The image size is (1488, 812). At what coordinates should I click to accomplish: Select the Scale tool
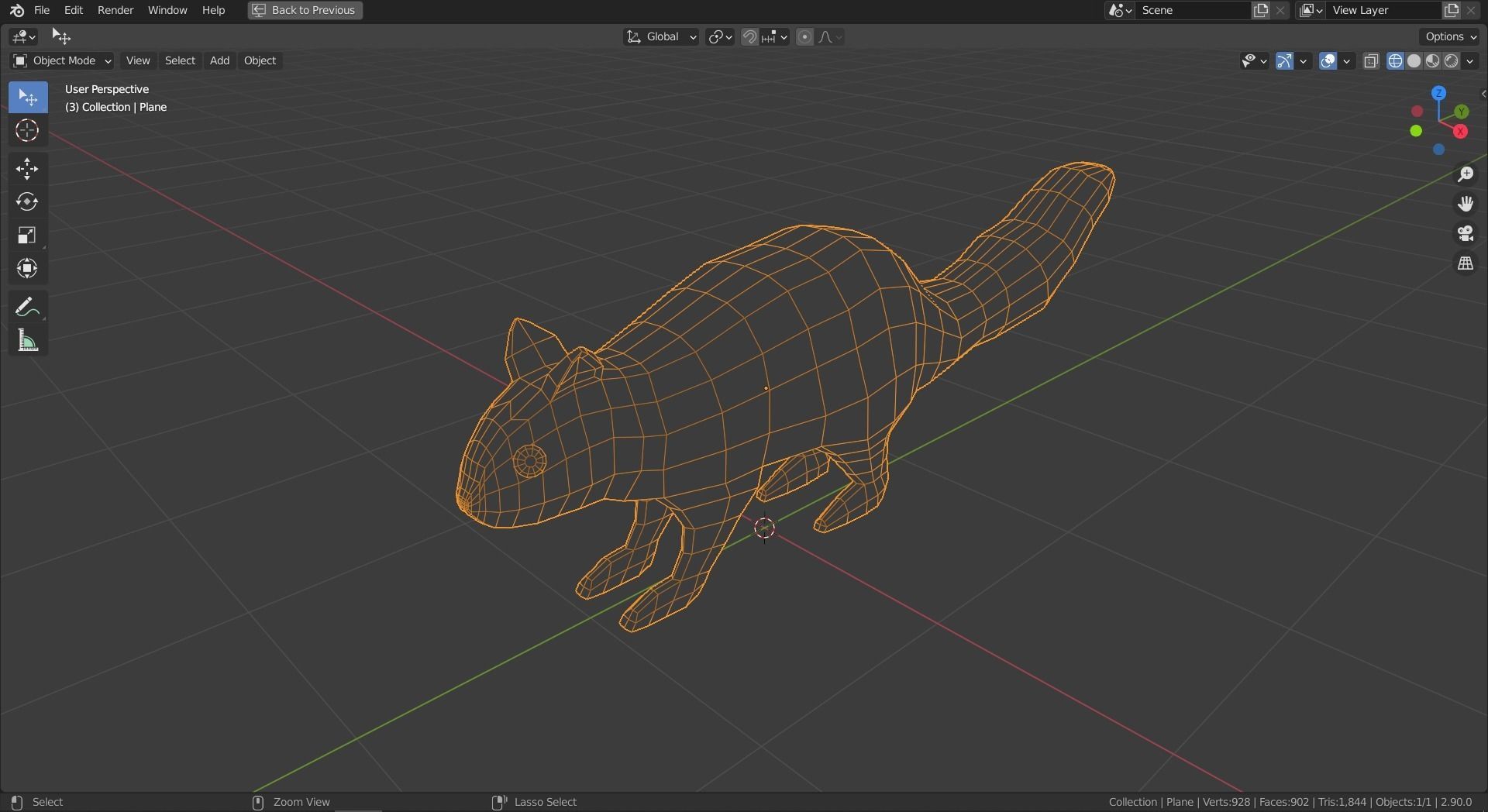28,236
